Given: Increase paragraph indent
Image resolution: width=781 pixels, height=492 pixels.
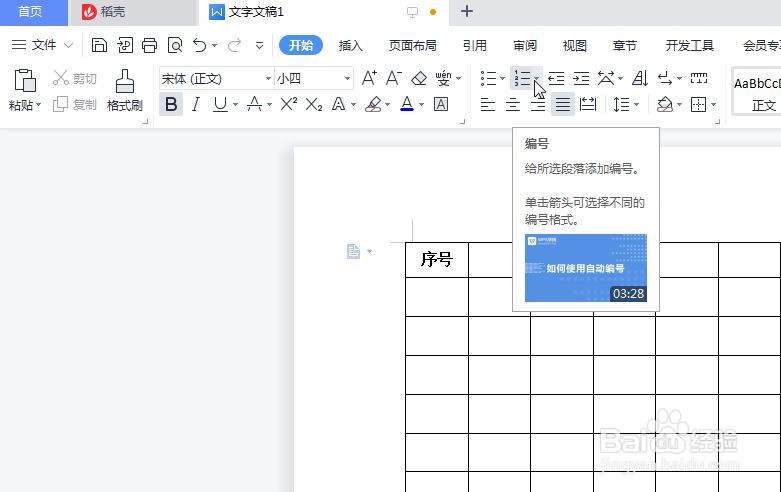Looking at the screenshot, I should pos(581,78).
